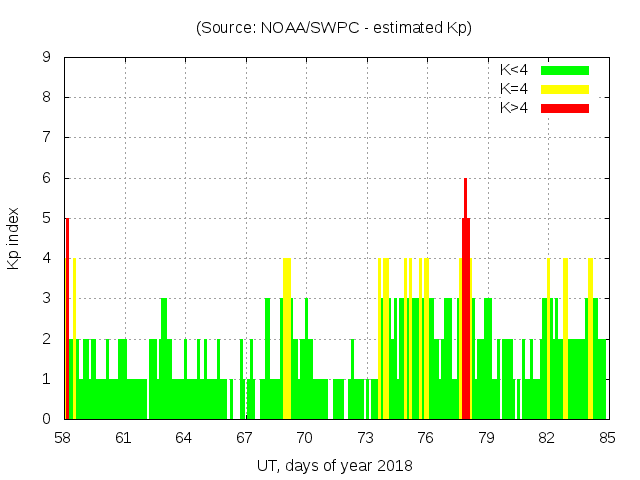Select x-axis tick label 85
Image resolution: width=640 pixels, height=480 pixels.
606,438
